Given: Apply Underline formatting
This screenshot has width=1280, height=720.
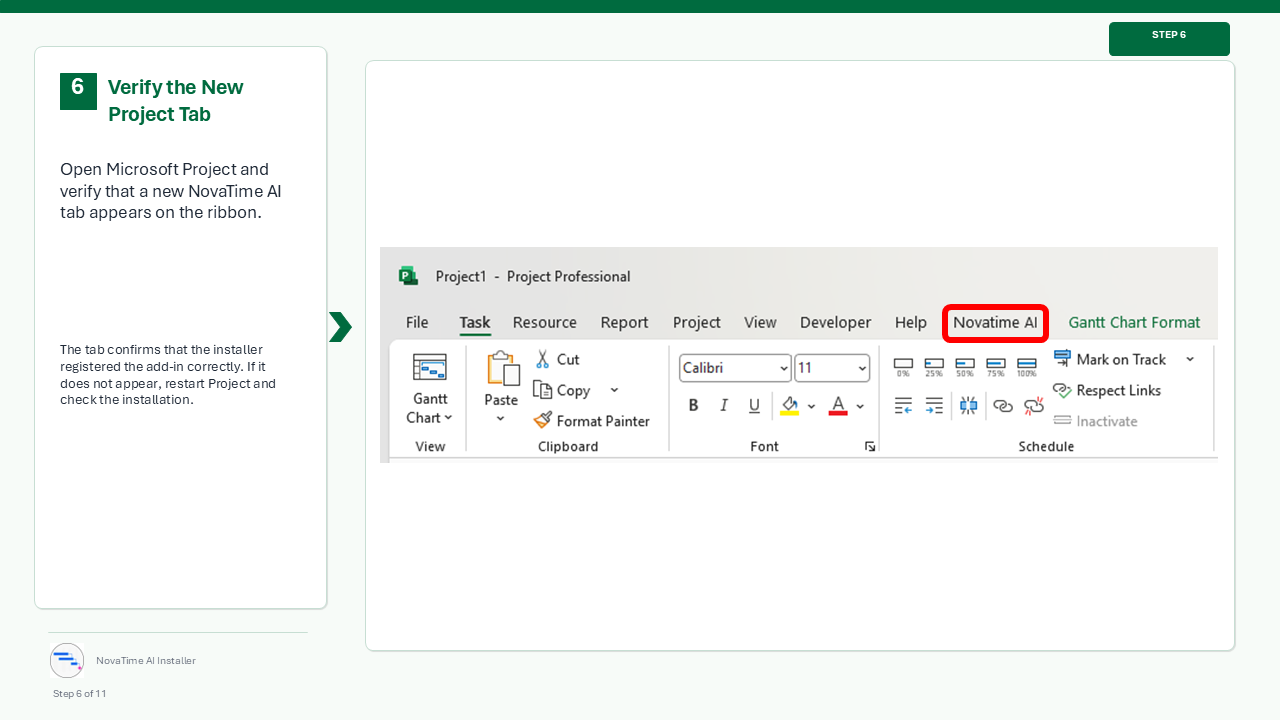Looking at the screenshot, I should pyautogui.click(x=754, y=405).
